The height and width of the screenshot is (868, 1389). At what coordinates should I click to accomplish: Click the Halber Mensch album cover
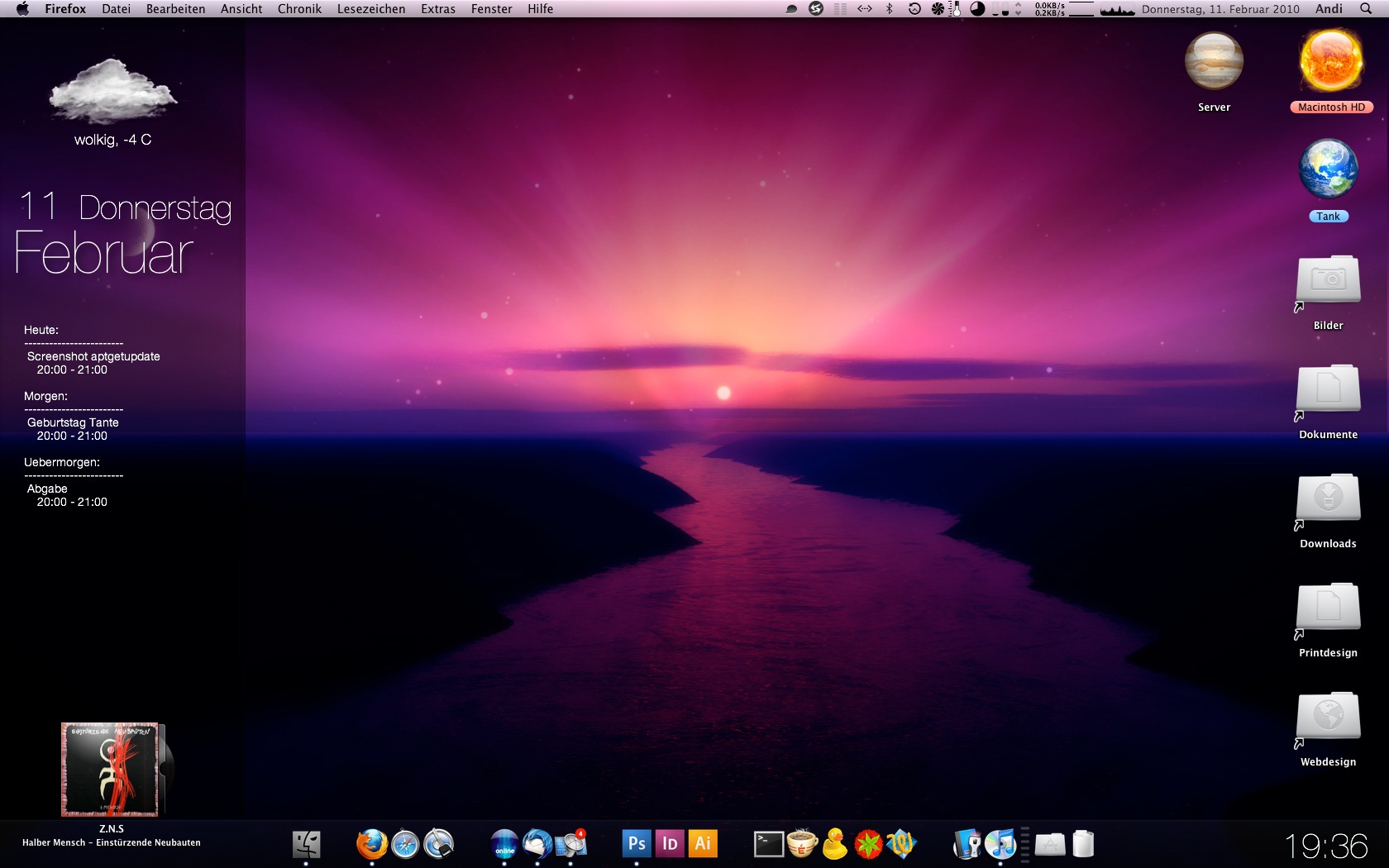(110, 769)
